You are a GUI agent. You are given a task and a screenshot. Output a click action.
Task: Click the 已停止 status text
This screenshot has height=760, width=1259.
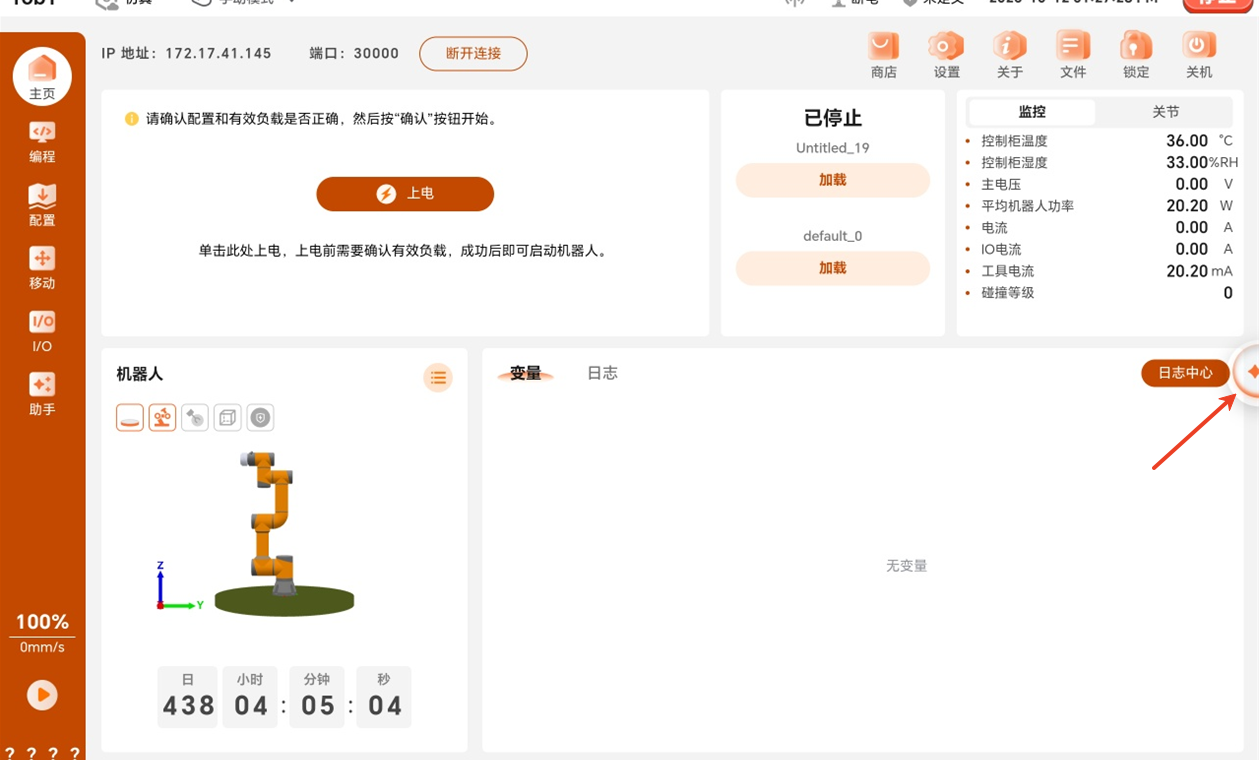(833, 118)
